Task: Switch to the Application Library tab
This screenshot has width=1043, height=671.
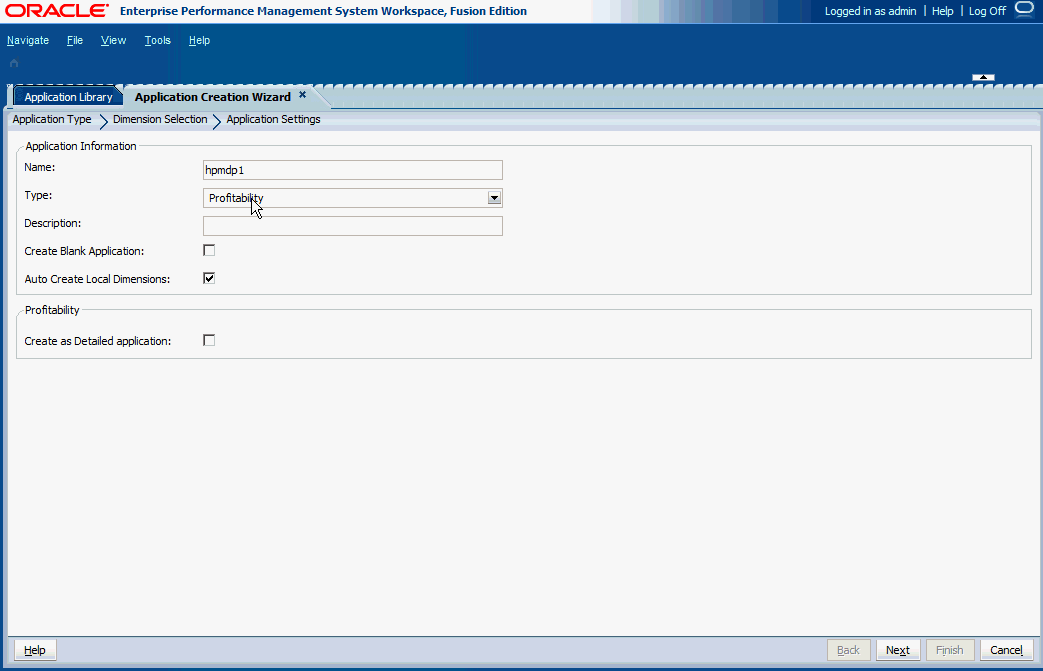Action: click(x=69, y=97)
